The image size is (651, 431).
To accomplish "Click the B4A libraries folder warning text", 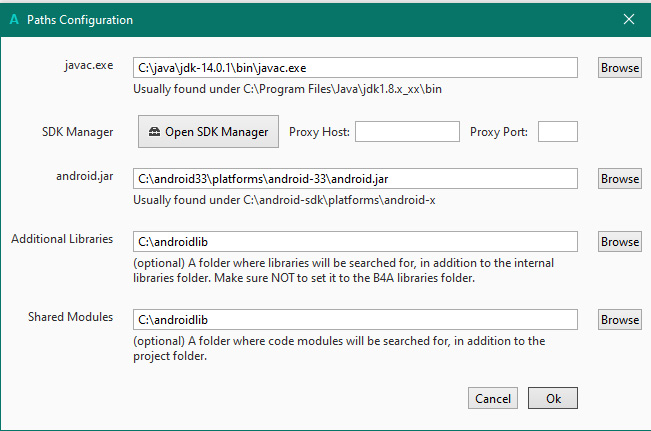I will click(343, 270).
